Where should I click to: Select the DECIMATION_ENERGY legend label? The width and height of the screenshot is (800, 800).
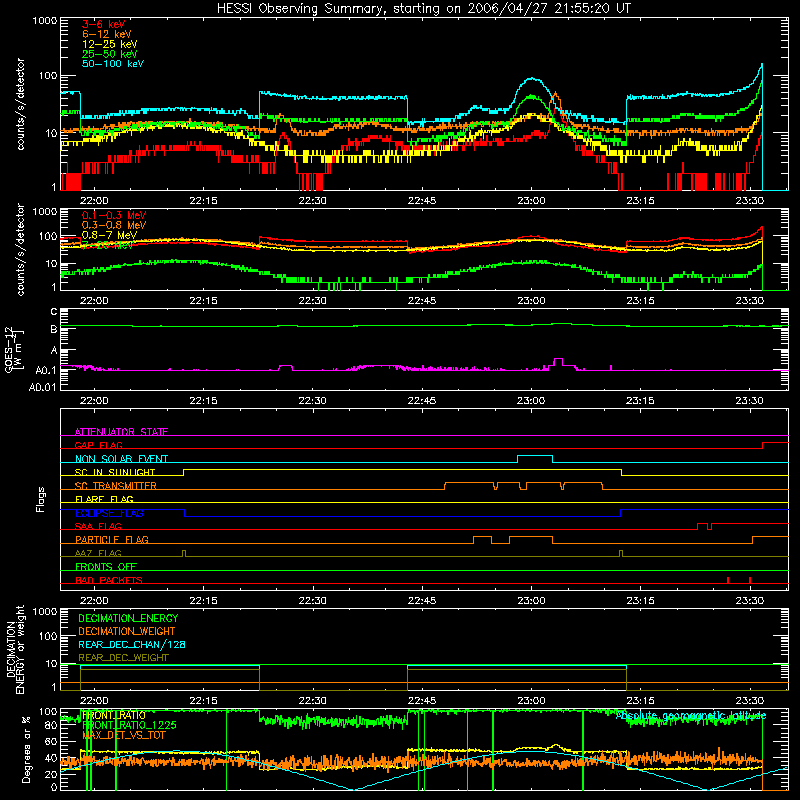128,618
